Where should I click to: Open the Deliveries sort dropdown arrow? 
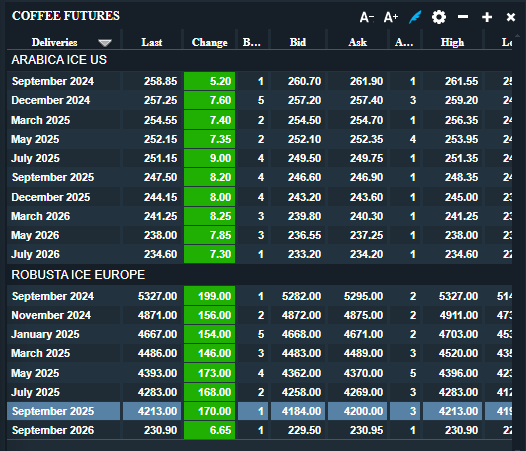coord(105,43)
